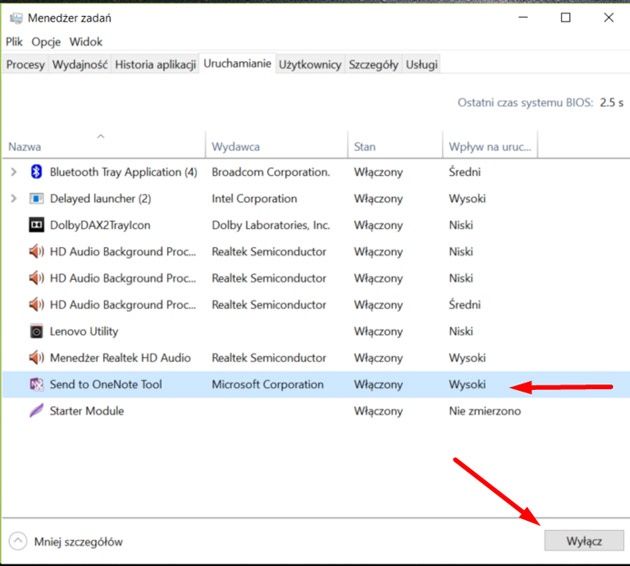
Task: Select the Delayed launcher (2) row name
Action: (100, 198)
